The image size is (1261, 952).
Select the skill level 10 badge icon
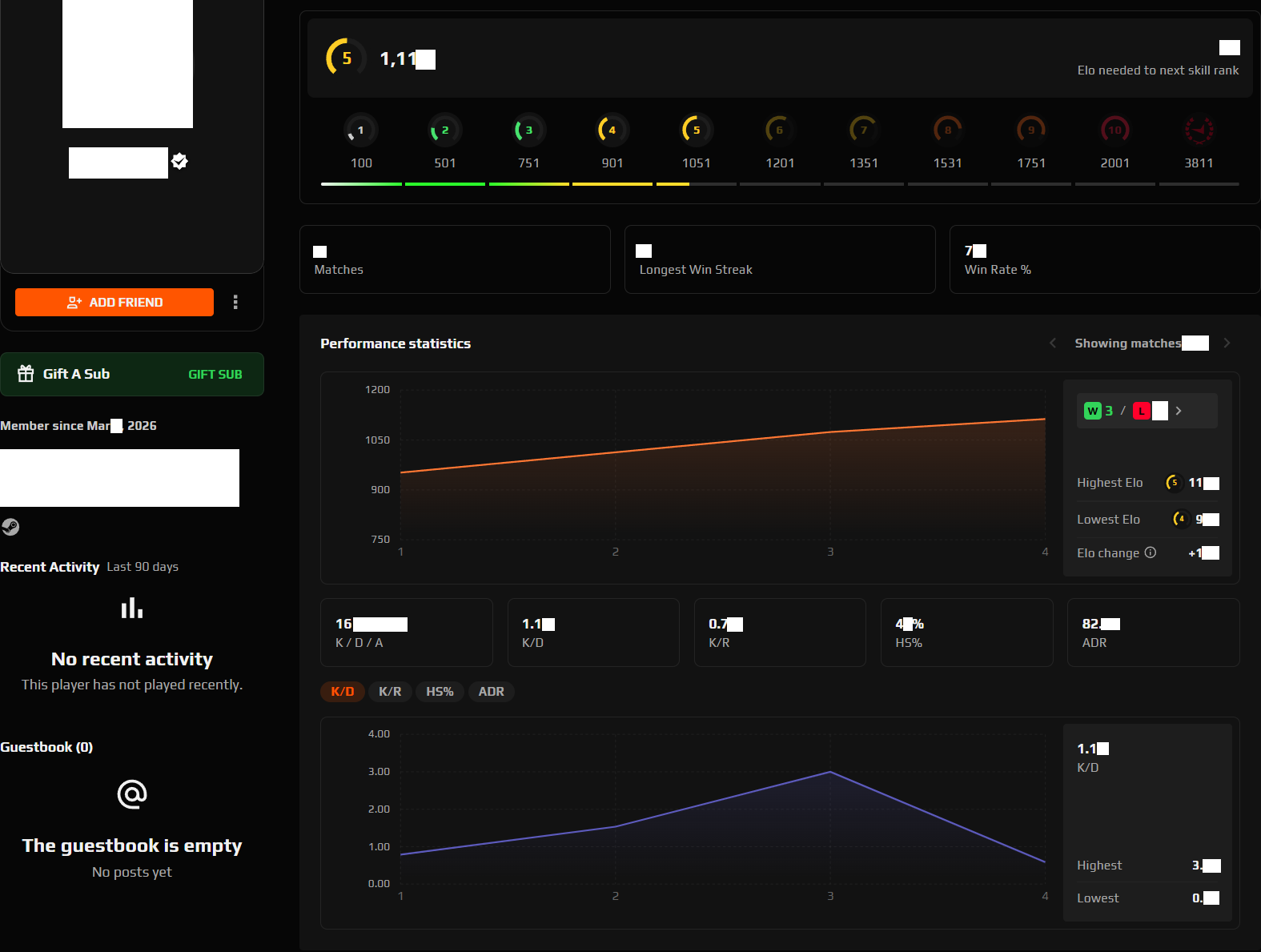click(x=1114, y=130)
